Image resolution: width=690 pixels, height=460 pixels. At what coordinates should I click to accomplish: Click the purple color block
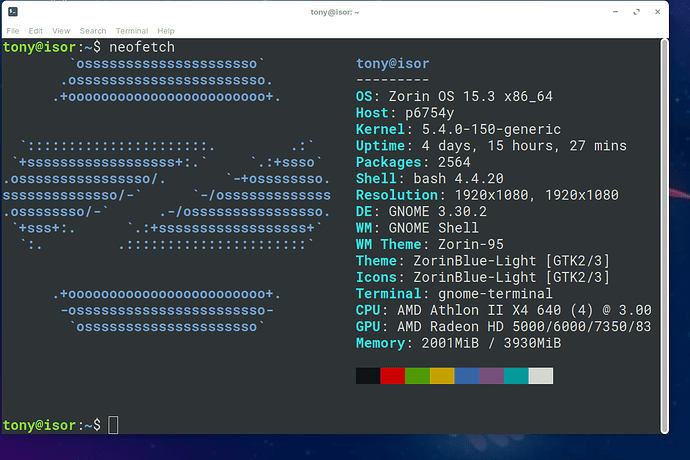click(491, 376)
